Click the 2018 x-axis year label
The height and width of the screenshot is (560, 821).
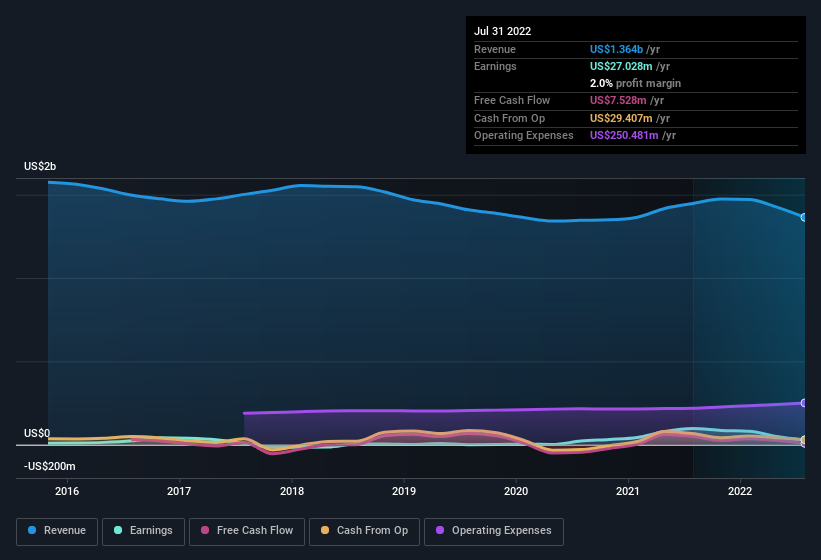click(x=292, y=491)
